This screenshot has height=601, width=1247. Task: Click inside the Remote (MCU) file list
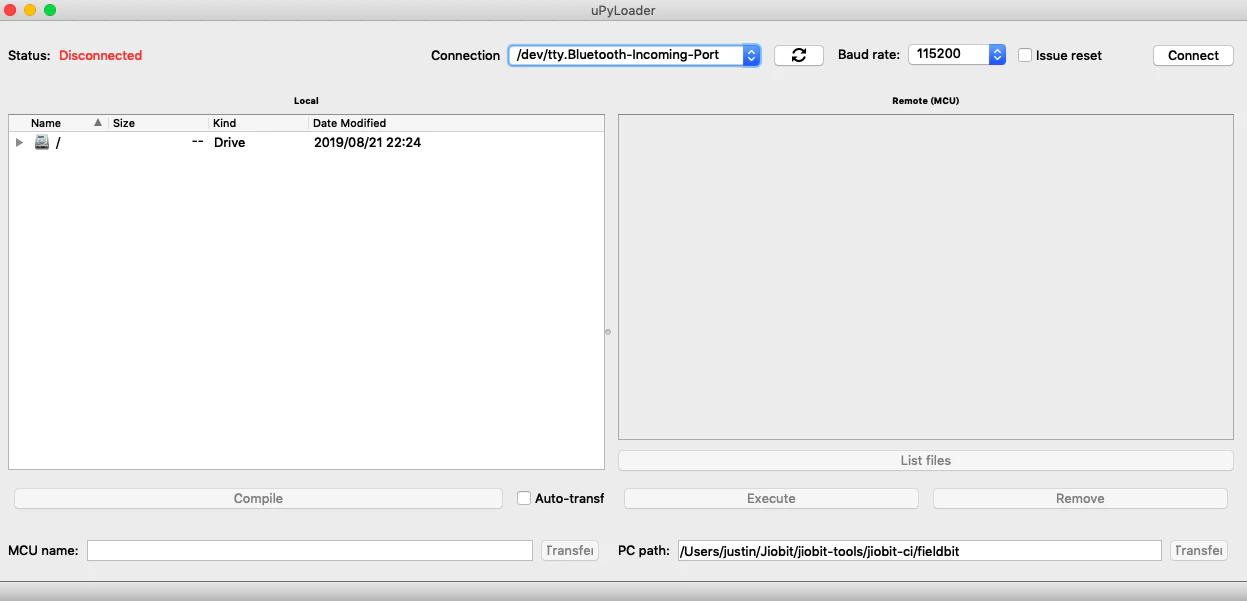click(925, 277)
